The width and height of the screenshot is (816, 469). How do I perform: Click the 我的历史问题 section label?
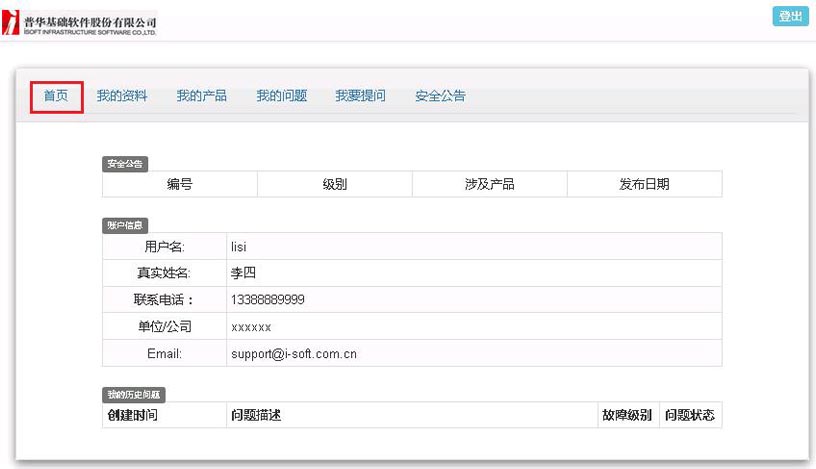[134, 395]
